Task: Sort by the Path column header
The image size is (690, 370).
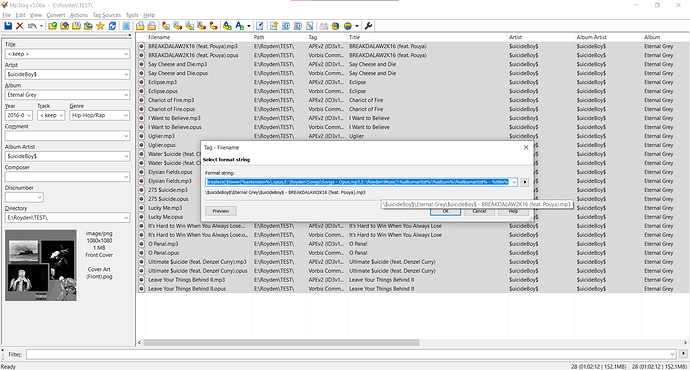Action: pyautogui.click(x=279, y=37)
